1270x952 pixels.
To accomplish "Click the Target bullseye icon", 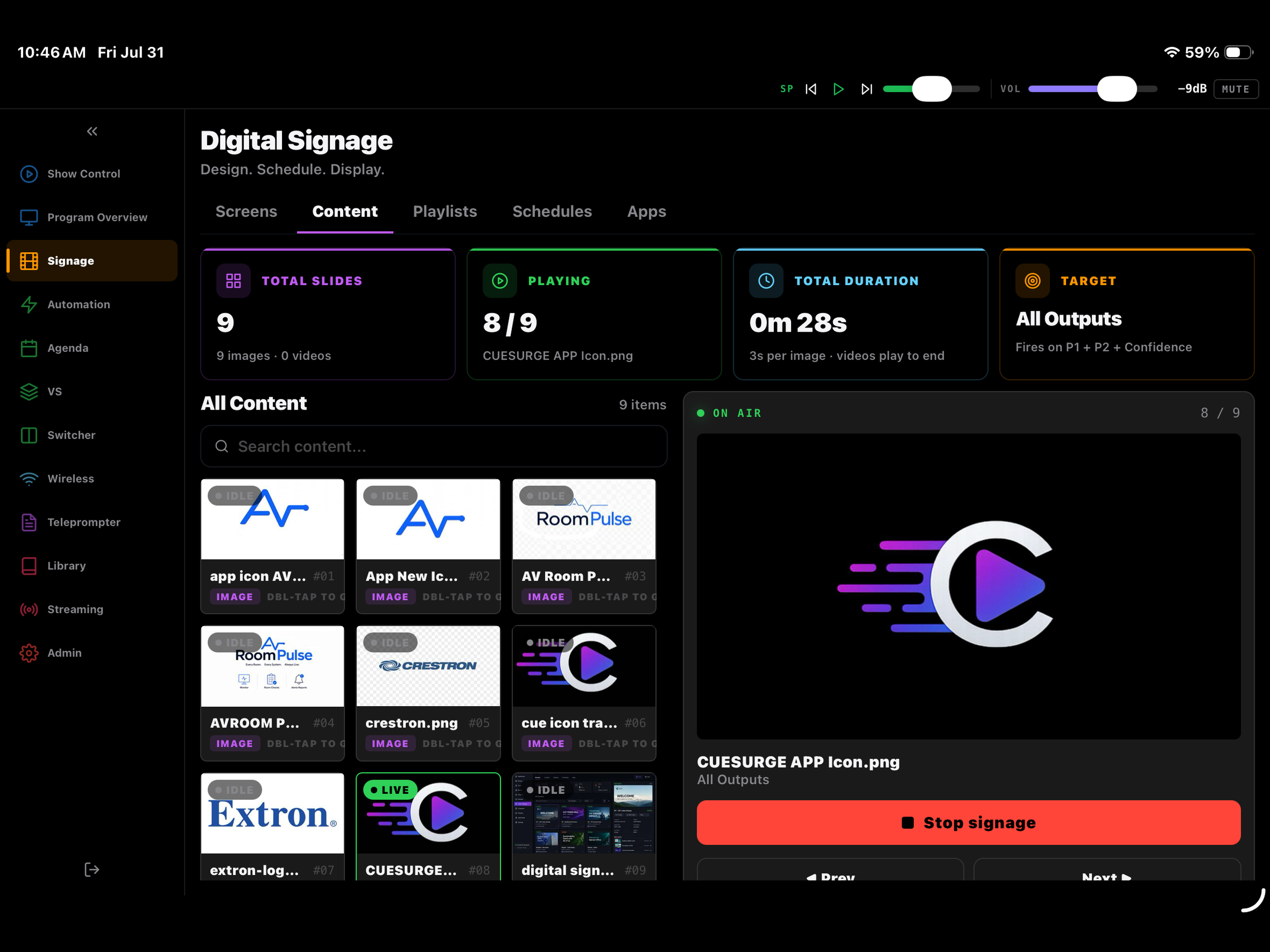I will coord(1033,281).
